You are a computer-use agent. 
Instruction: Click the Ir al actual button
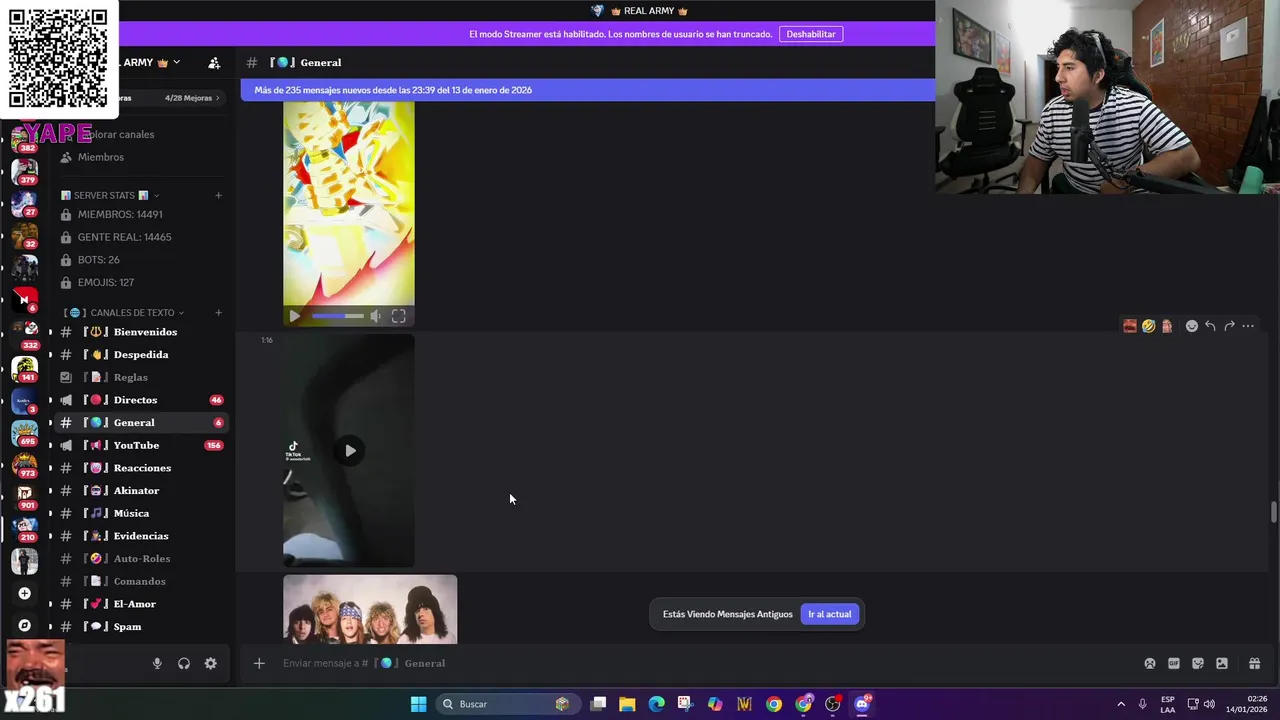click(829, 614)
